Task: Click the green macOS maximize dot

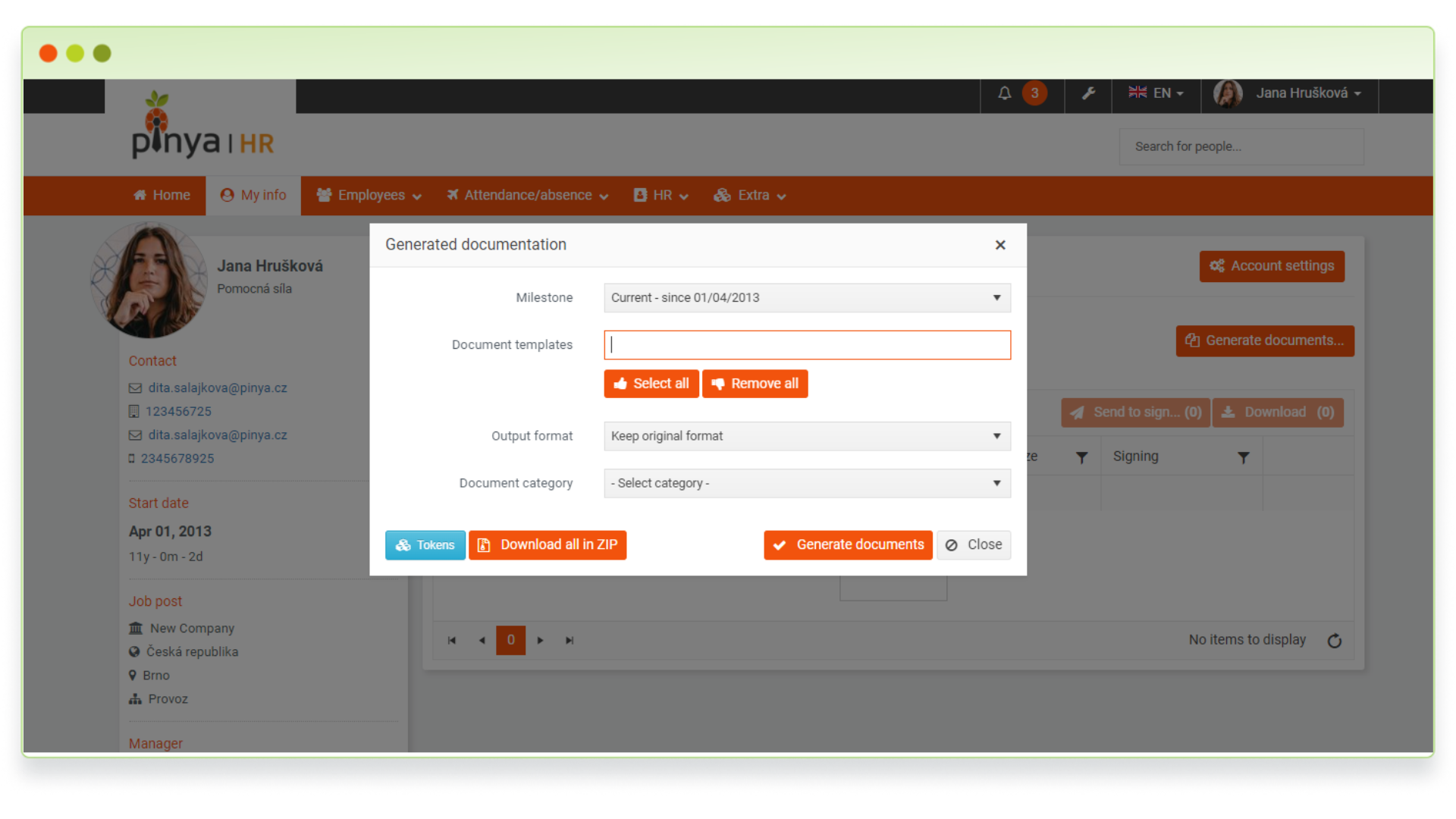Action: tap(102, 53)
